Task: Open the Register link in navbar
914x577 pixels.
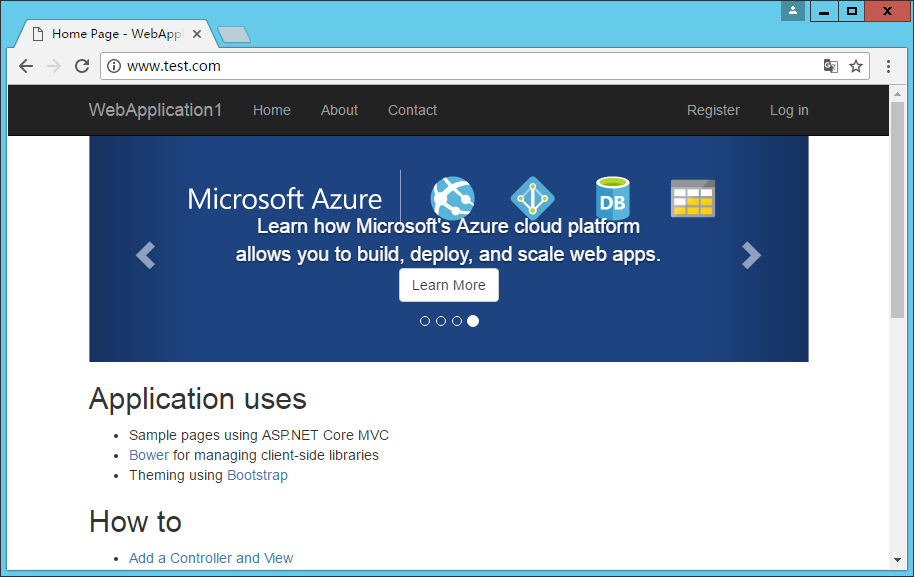Action: pyautogui.click(x=713, y=110)
